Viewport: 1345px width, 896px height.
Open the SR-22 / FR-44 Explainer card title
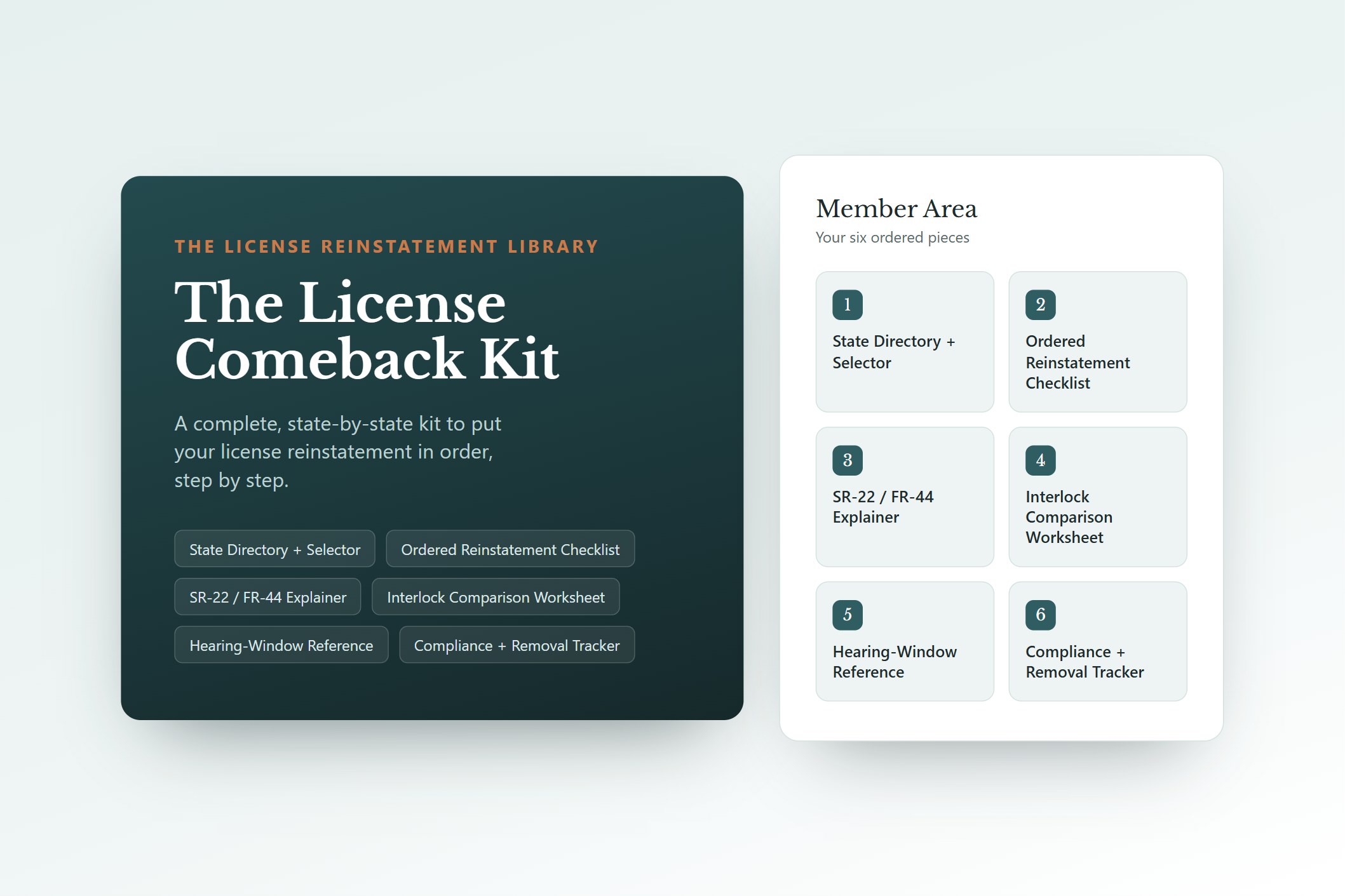click(x=883, y=507)
